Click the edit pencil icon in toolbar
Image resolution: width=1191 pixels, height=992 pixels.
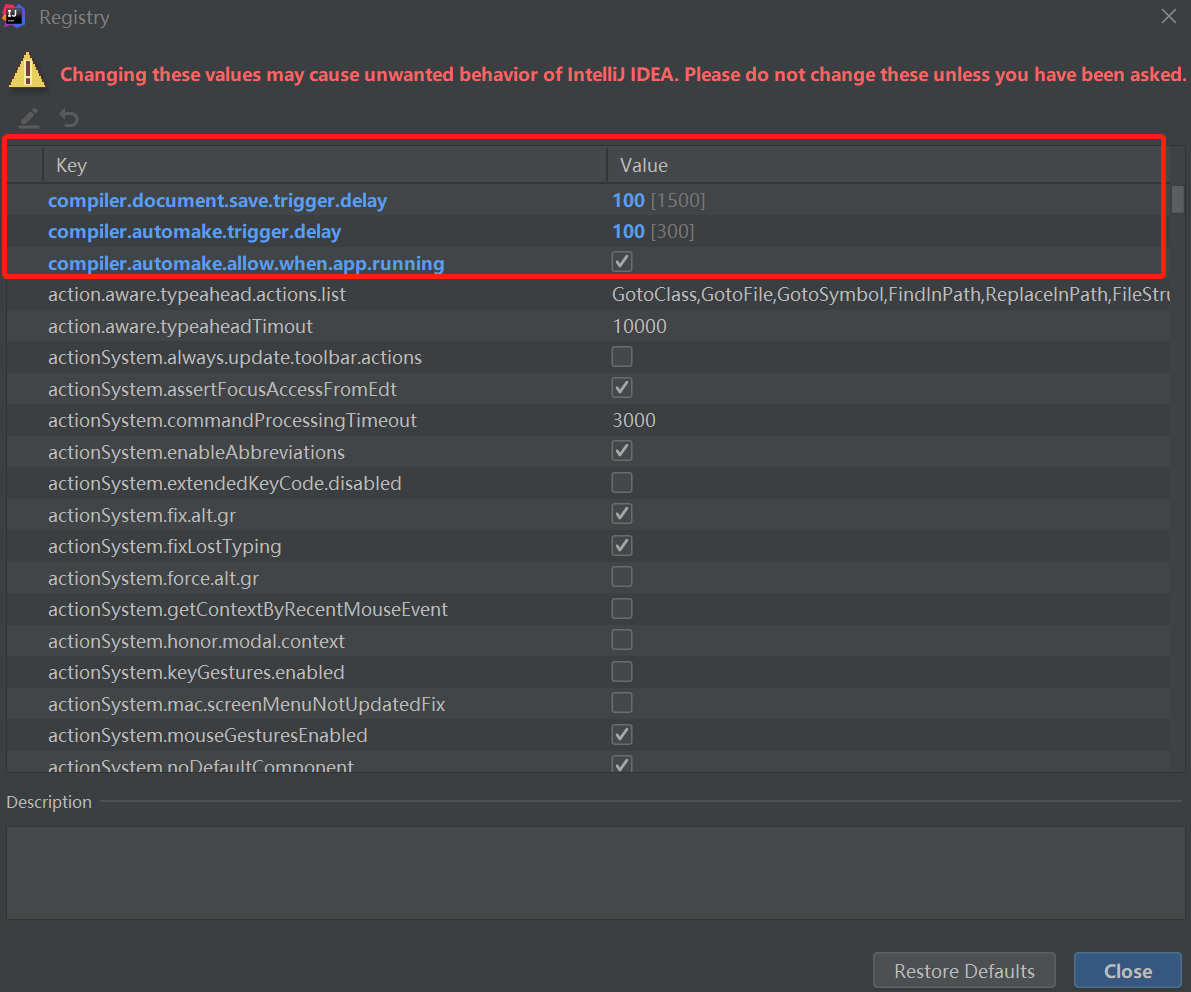[29, 118]
